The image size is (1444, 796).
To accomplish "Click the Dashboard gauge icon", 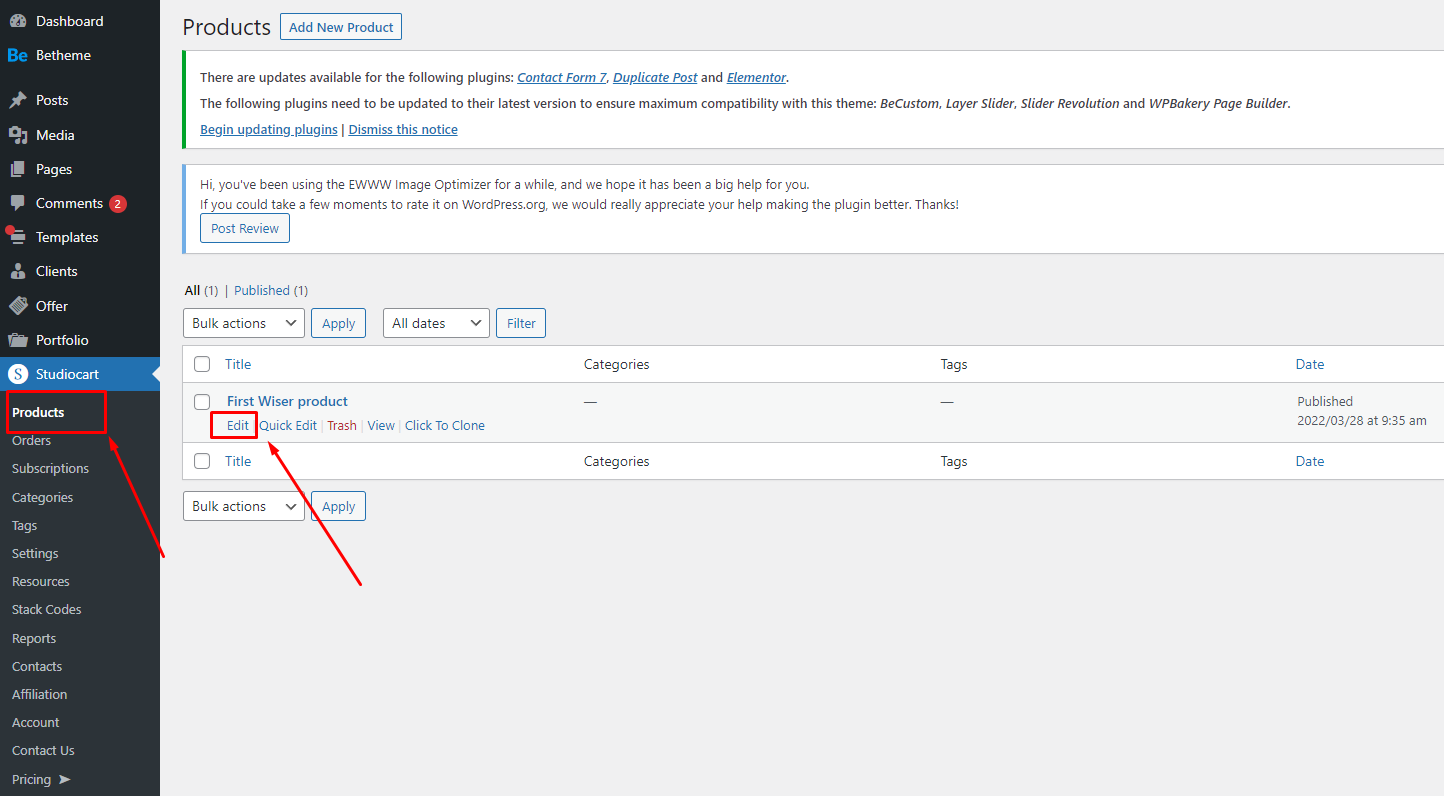I will (17, 21).
